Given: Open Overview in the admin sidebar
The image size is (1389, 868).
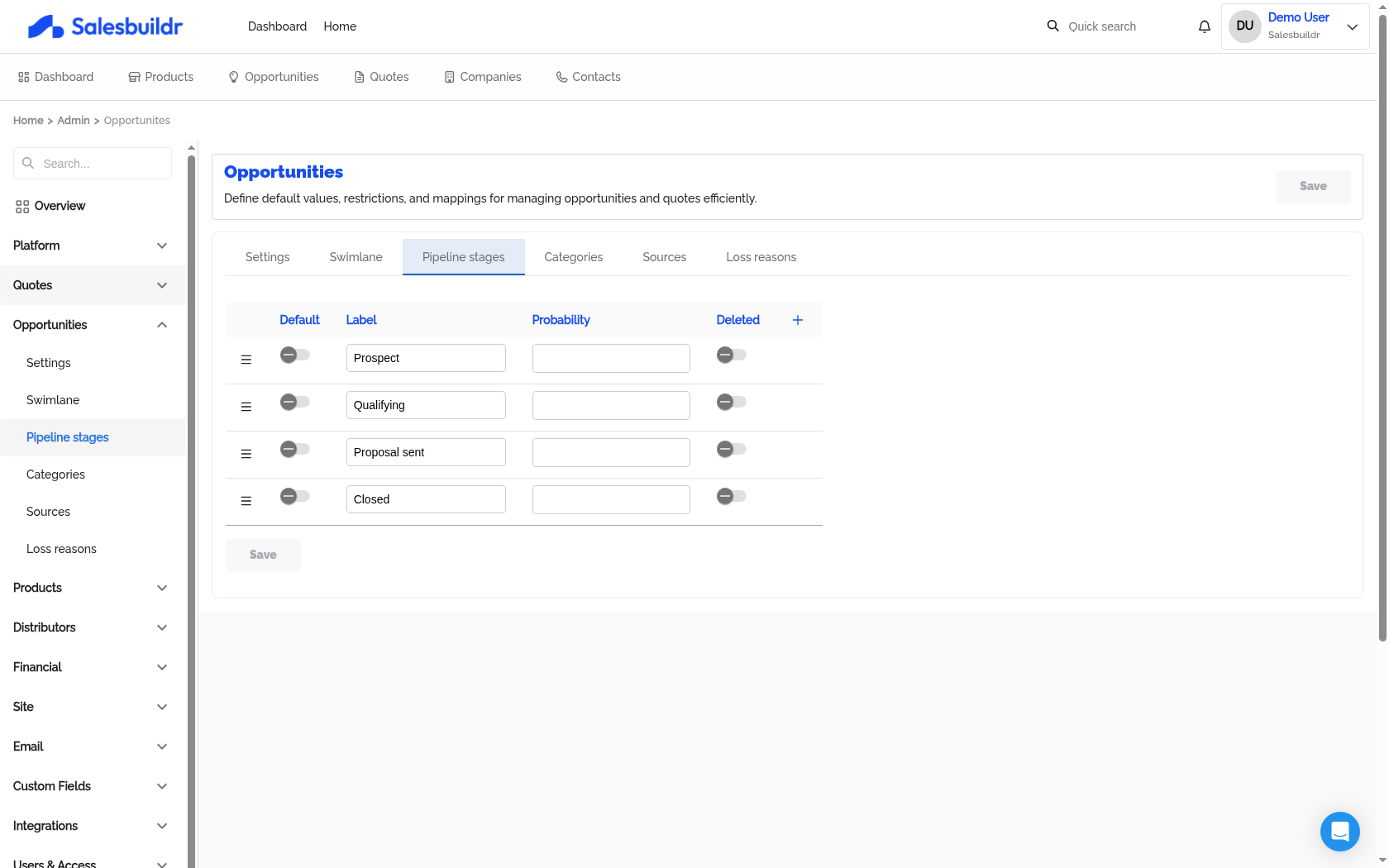Looking at the screenshot, I should (50, 206).
